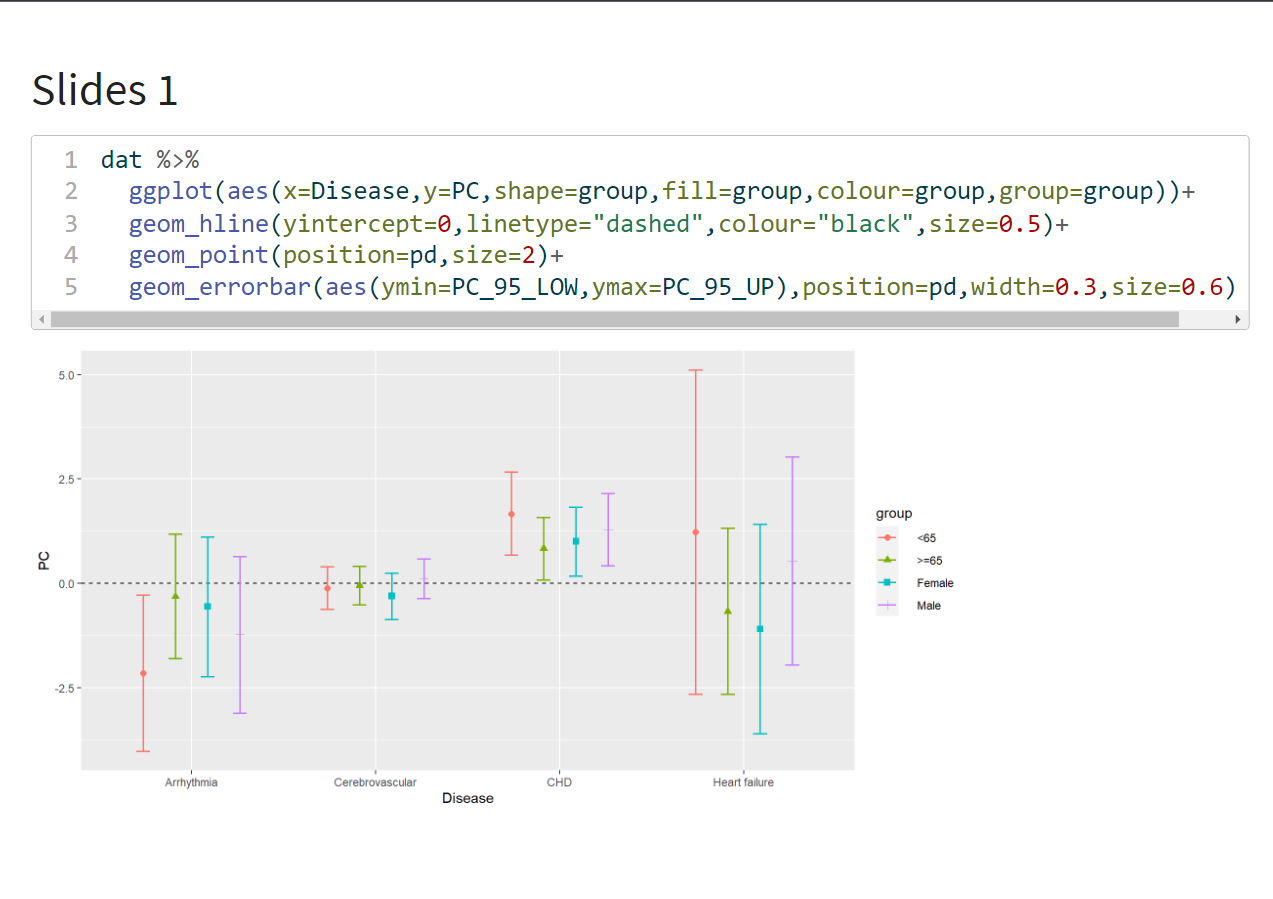The width and height of the screenshot is (1273, 899).
Task: Click the "group" legend title
Action: click(x=894, y=514)
